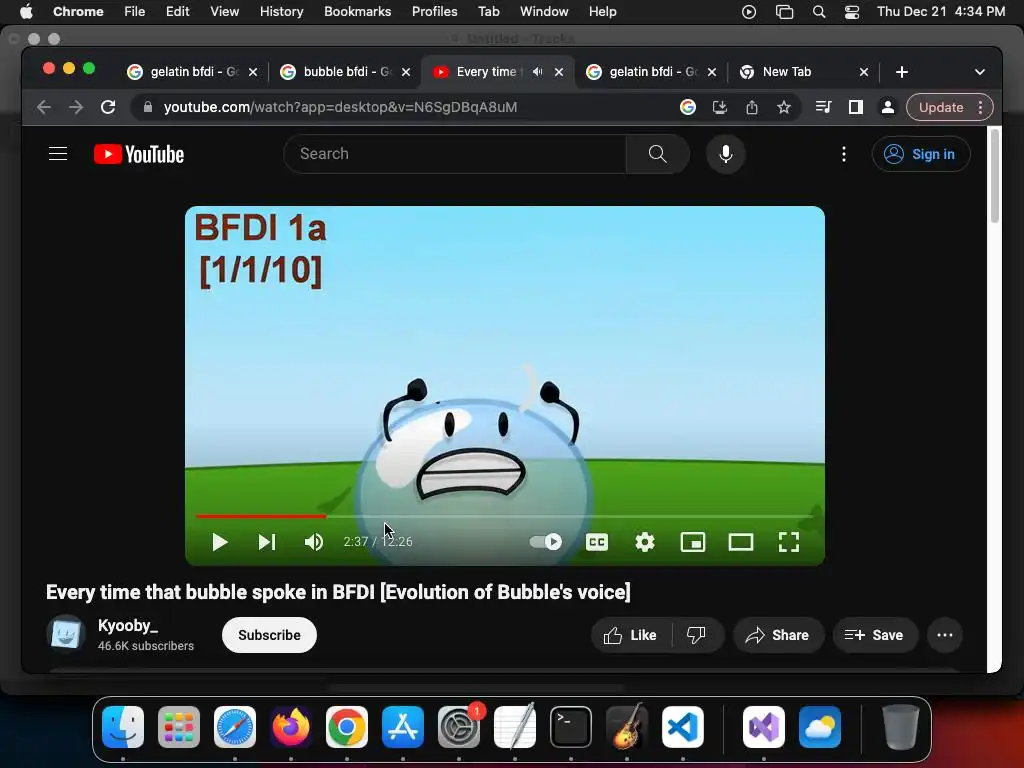Click the Google icon in address bar

point(688,107)
